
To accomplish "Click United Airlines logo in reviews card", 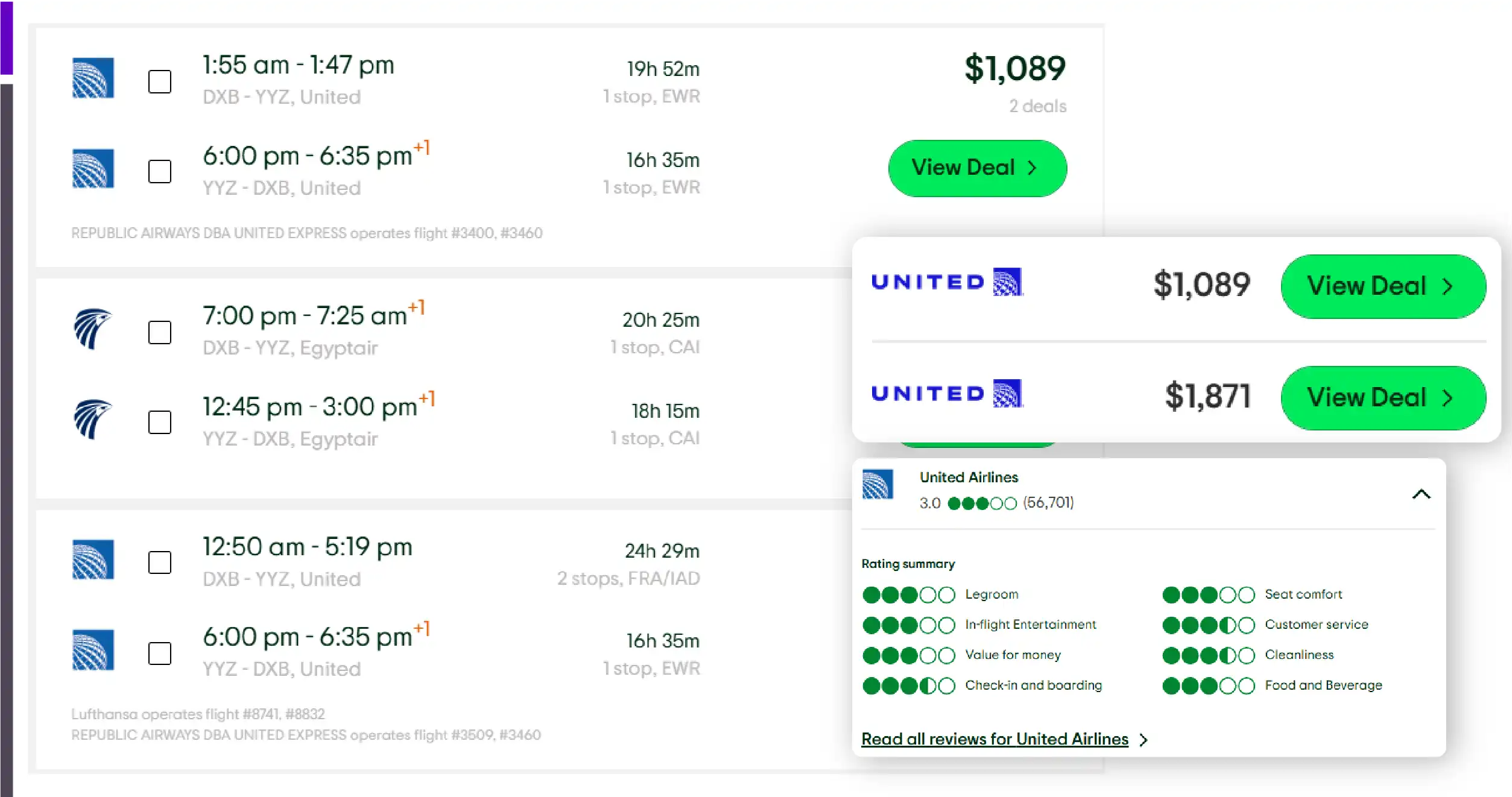I will (x=878, y=485).
